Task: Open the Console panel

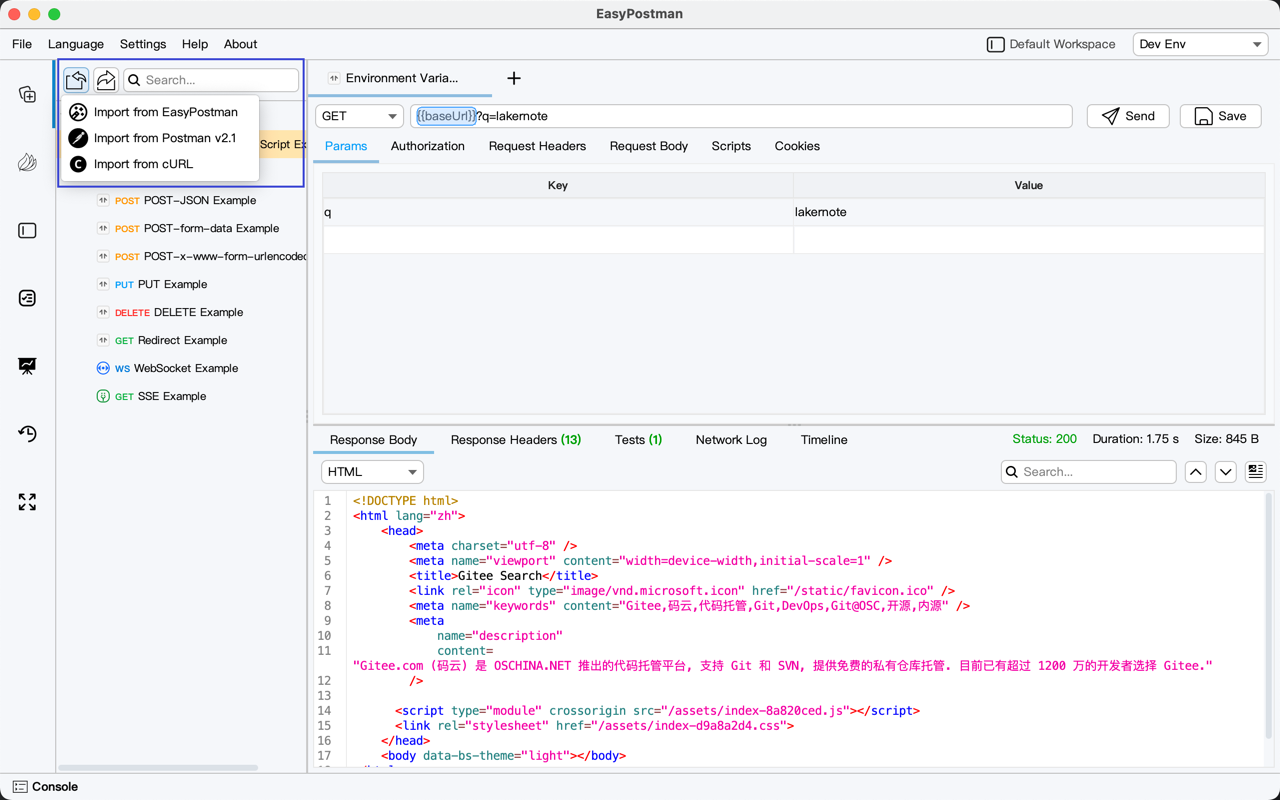Action: coord(45,787)
